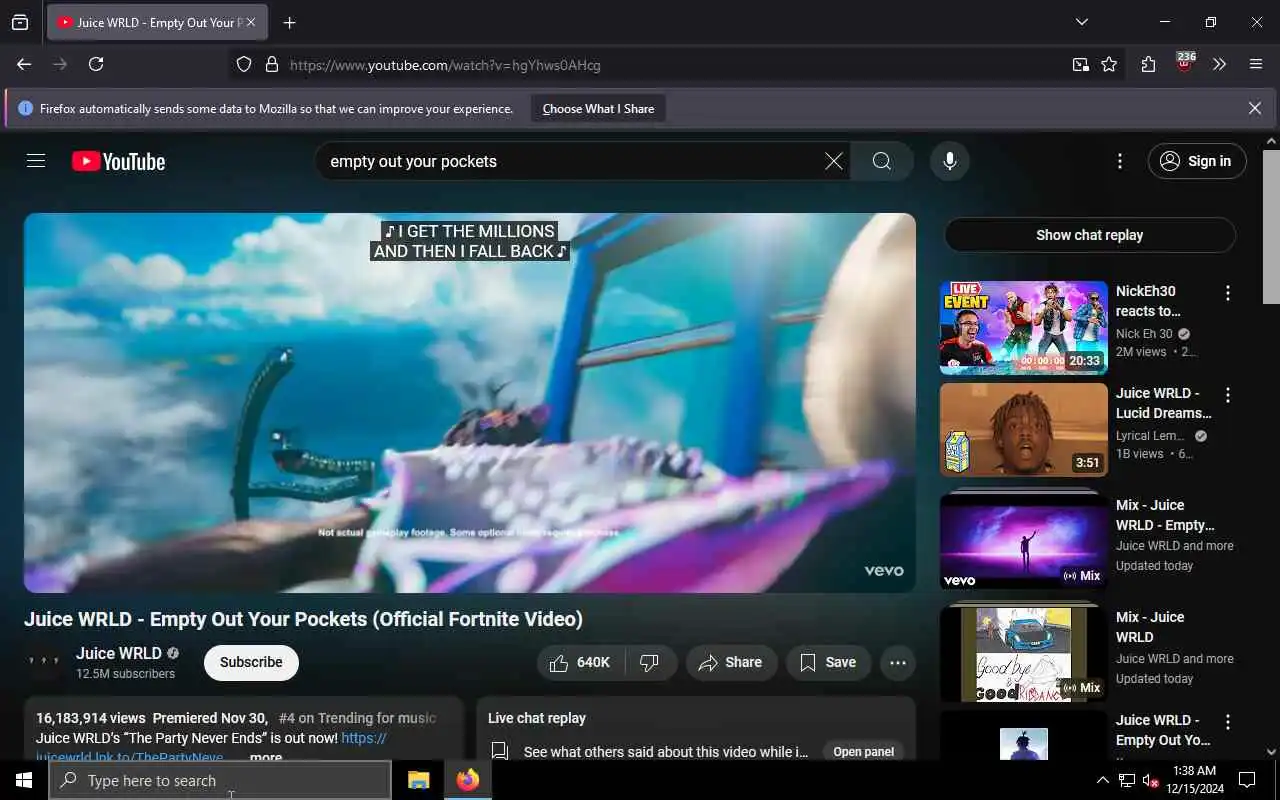Image resolution: width=1280 pixels, height=800 pixels.
Task: Run search with magnifier button
Action: (x=881, y=161)
